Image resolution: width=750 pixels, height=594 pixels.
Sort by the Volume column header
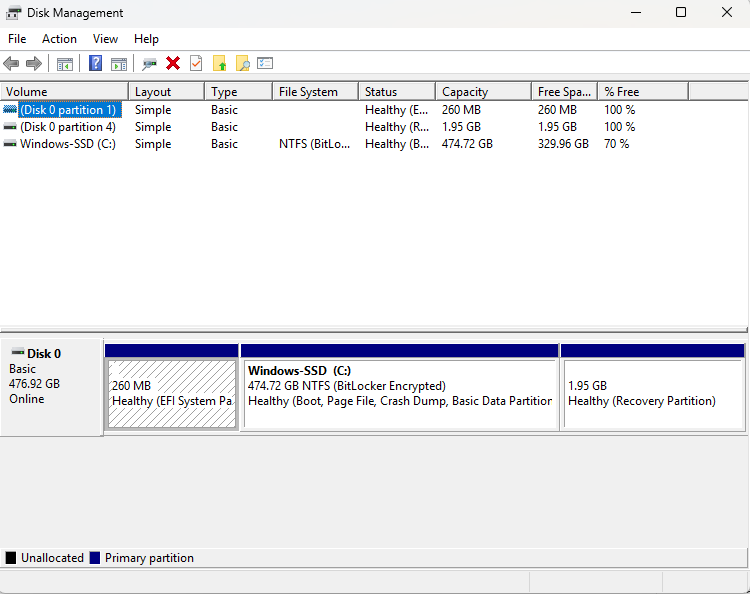65,91
